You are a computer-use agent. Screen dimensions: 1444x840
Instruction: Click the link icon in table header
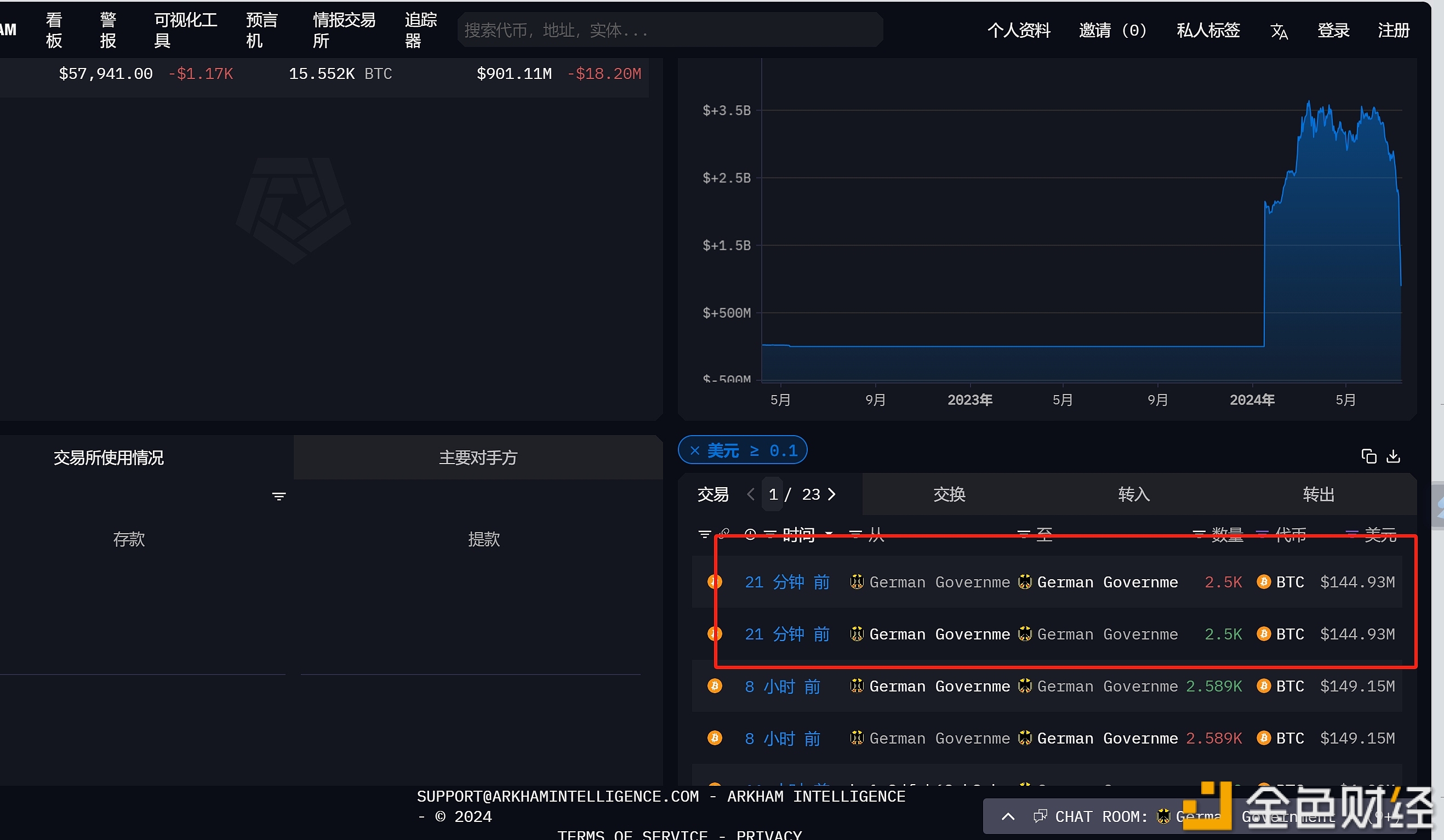pos(724,534)
